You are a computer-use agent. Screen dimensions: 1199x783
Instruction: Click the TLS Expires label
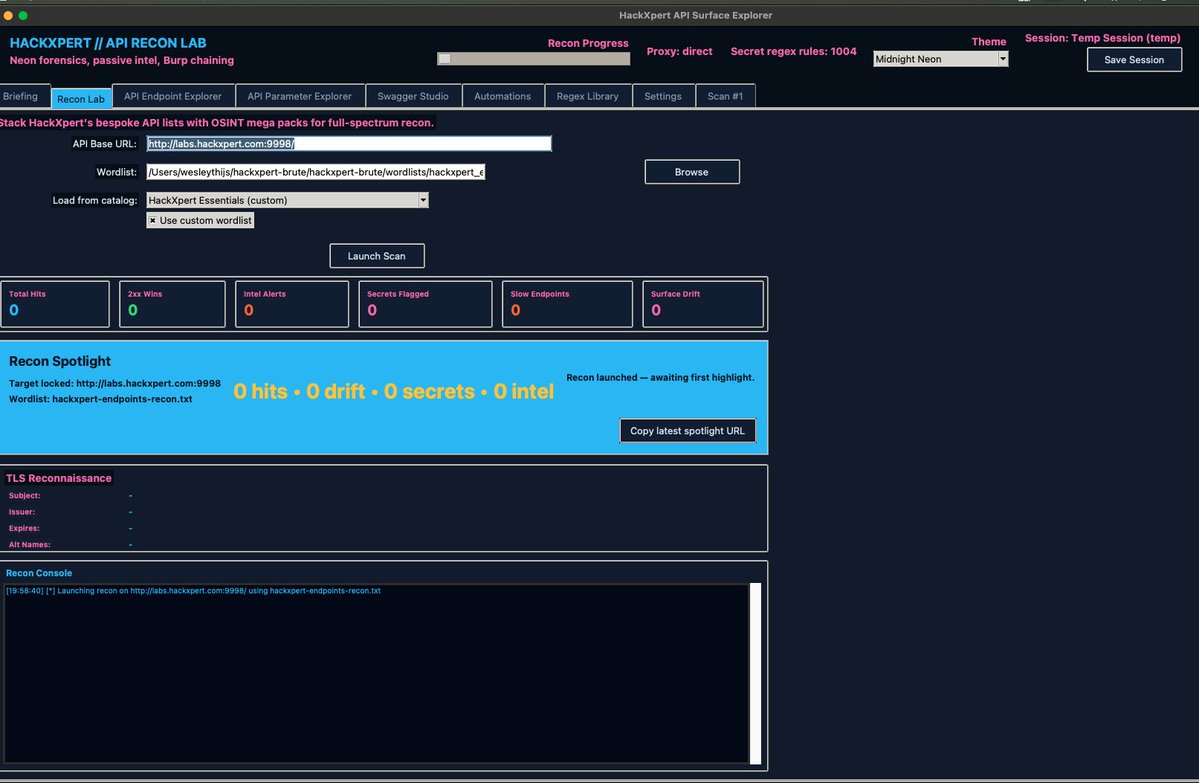click(x=24, y=528)
